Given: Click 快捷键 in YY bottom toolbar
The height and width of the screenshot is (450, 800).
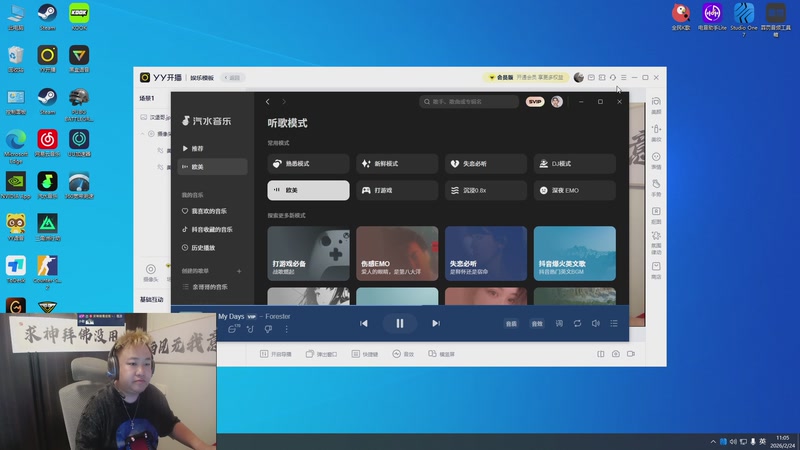Looking at the screenshot, I should click(x=365, y=354).
